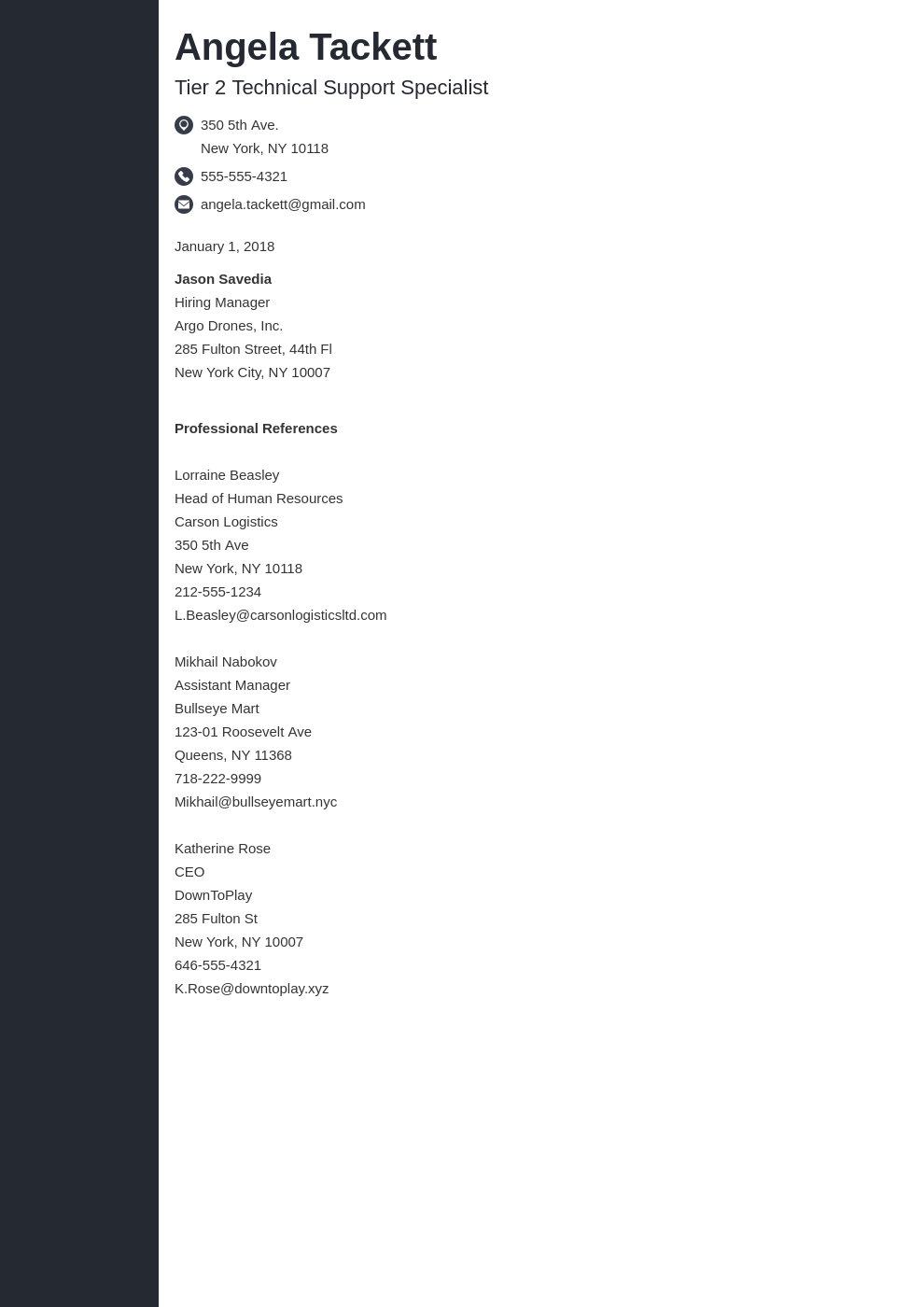Image resolution: width=924 pixels, height=1307 pixels.
Task: Click Professional References heading
Action: click(256, 429)
